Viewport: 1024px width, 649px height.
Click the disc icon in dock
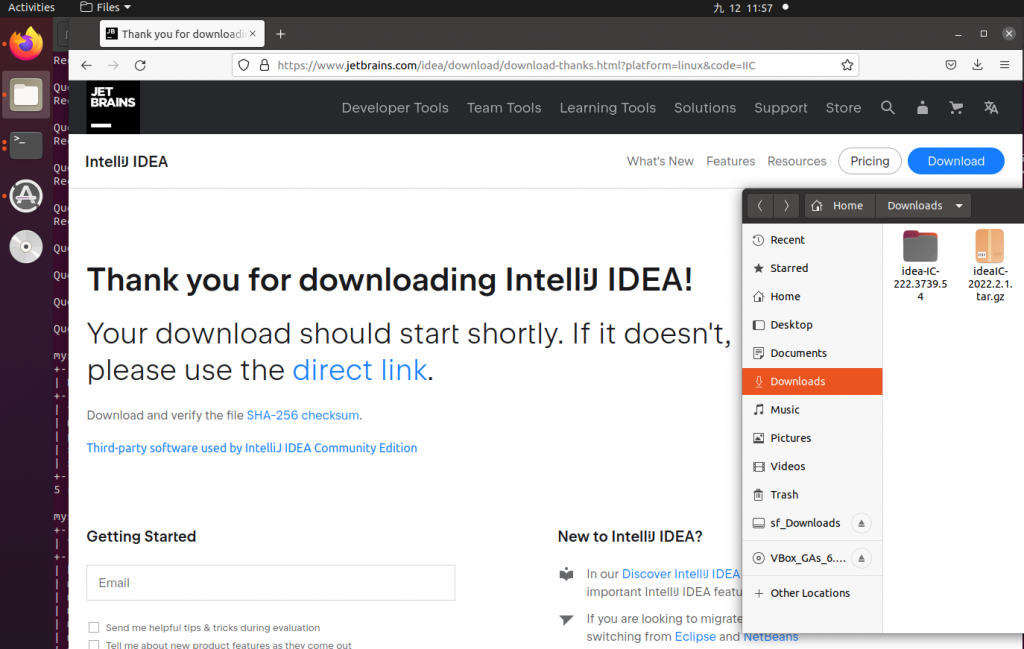[x=26, y=247]
